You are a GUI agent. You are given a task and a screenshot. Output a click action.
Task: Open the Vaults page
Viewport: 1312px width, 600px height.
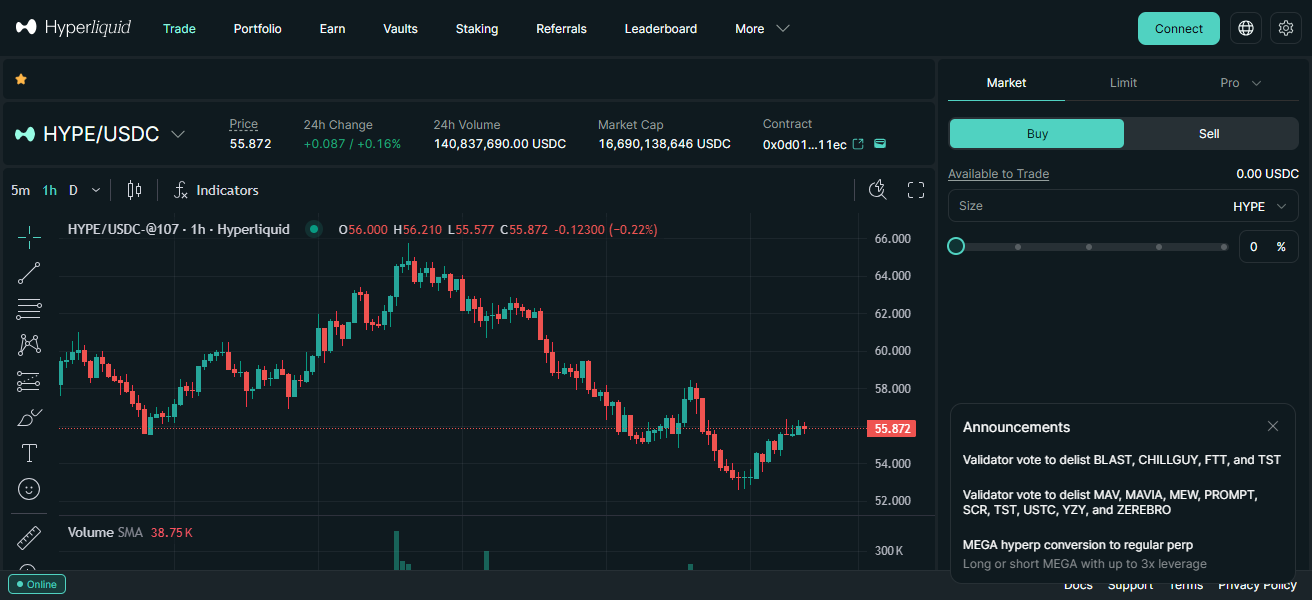[400, 29]
